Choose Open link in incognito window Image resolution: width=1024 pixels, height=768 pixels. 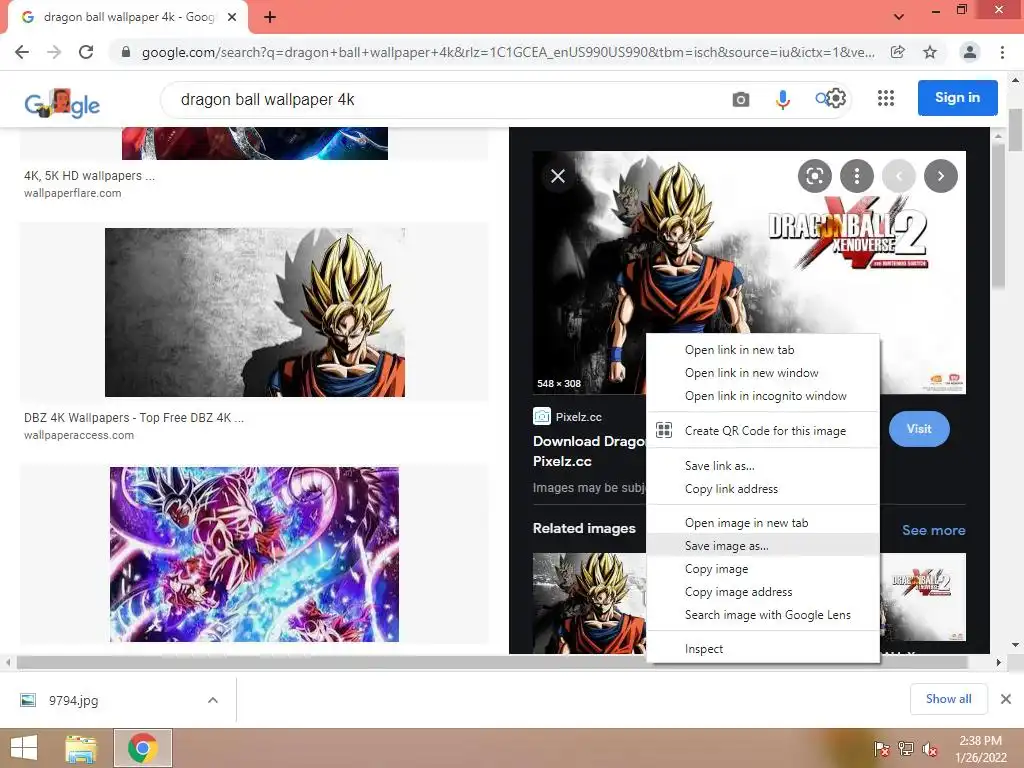pos(763,396)
